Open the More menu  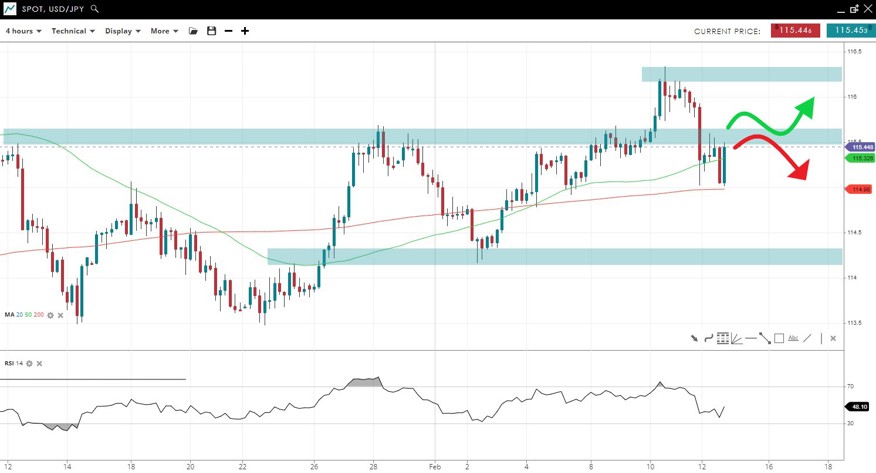click(x=164, y=31)
